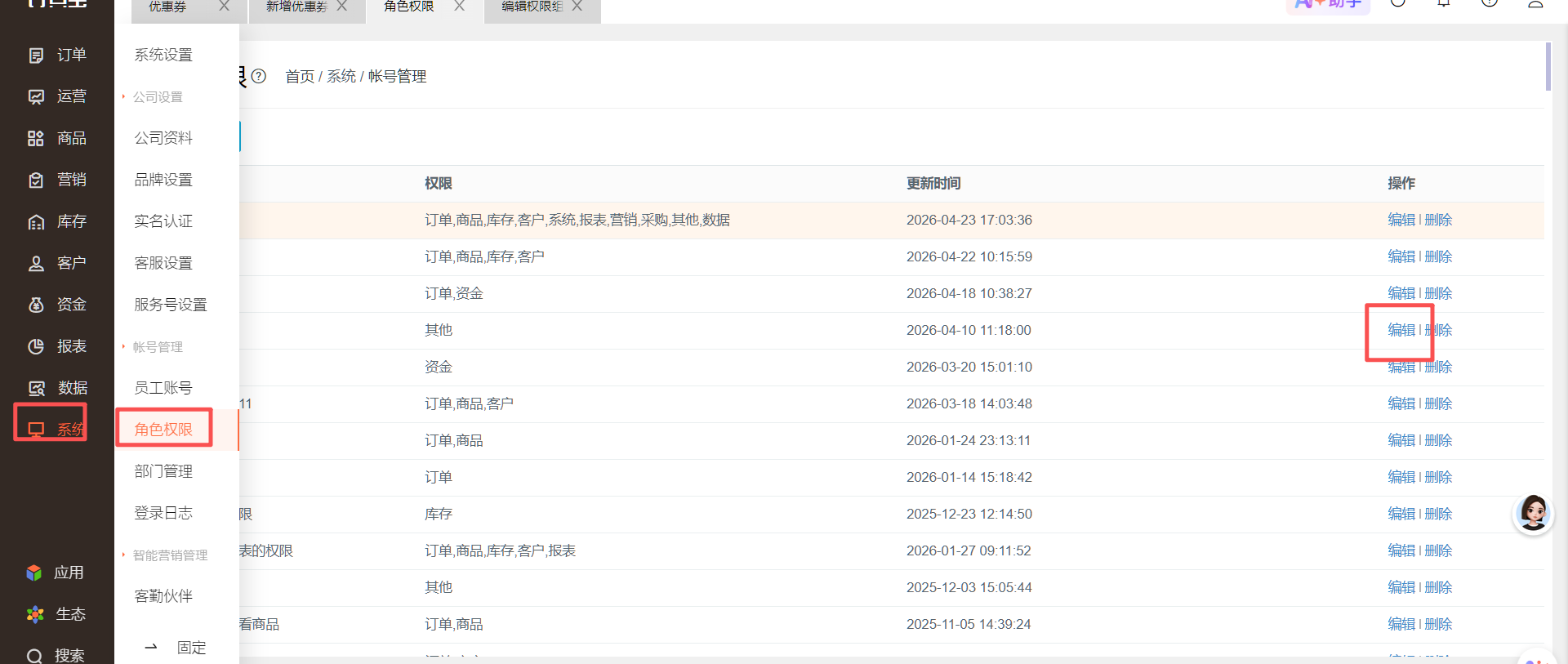Open 系统设置 in the submenu
Image resolution: width=1568 pixels, height=664 pixels.
coord(163,55)
